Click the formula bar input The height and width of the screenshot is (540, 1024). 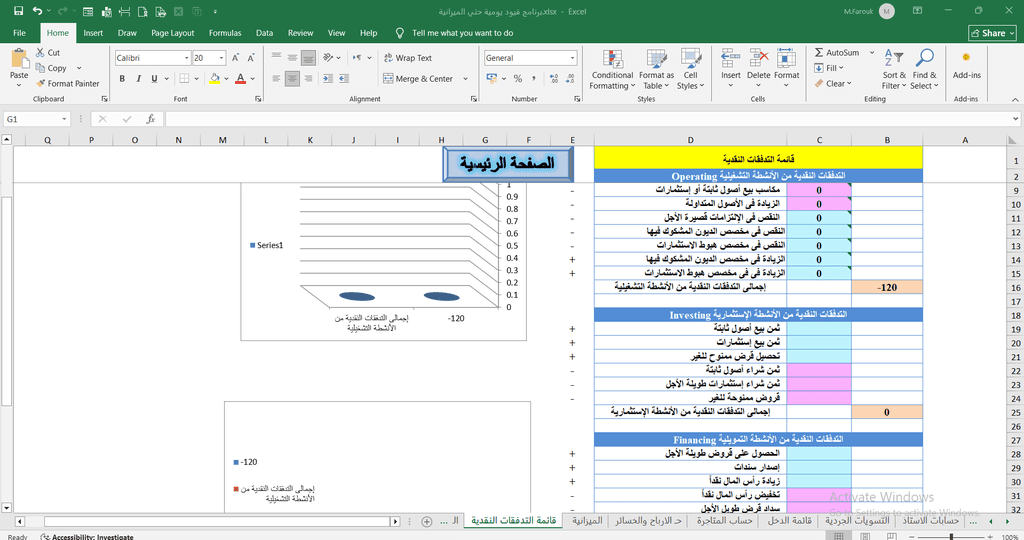tap(587, 119)
